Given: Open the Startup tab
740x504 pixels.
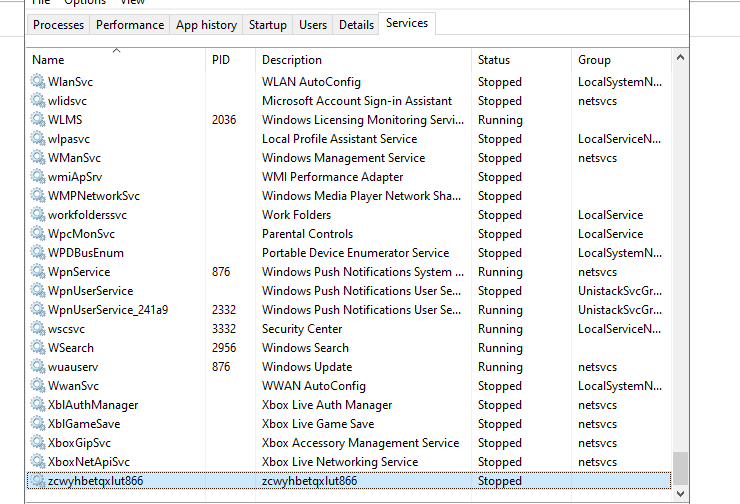Looking at the screenshot, I should click(x=267, y=25).
